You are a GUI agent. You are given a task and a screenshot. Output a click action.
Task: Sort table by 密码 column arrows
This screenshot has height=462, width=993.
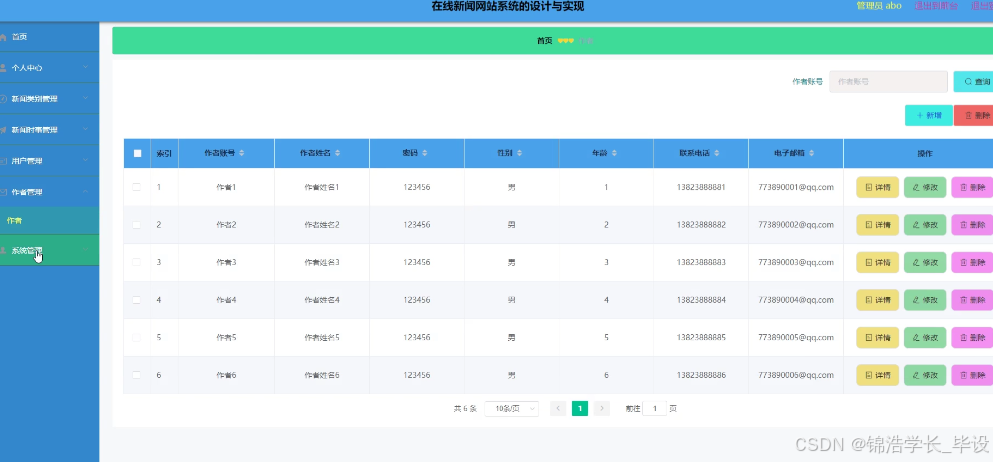(x=424, y=153)
